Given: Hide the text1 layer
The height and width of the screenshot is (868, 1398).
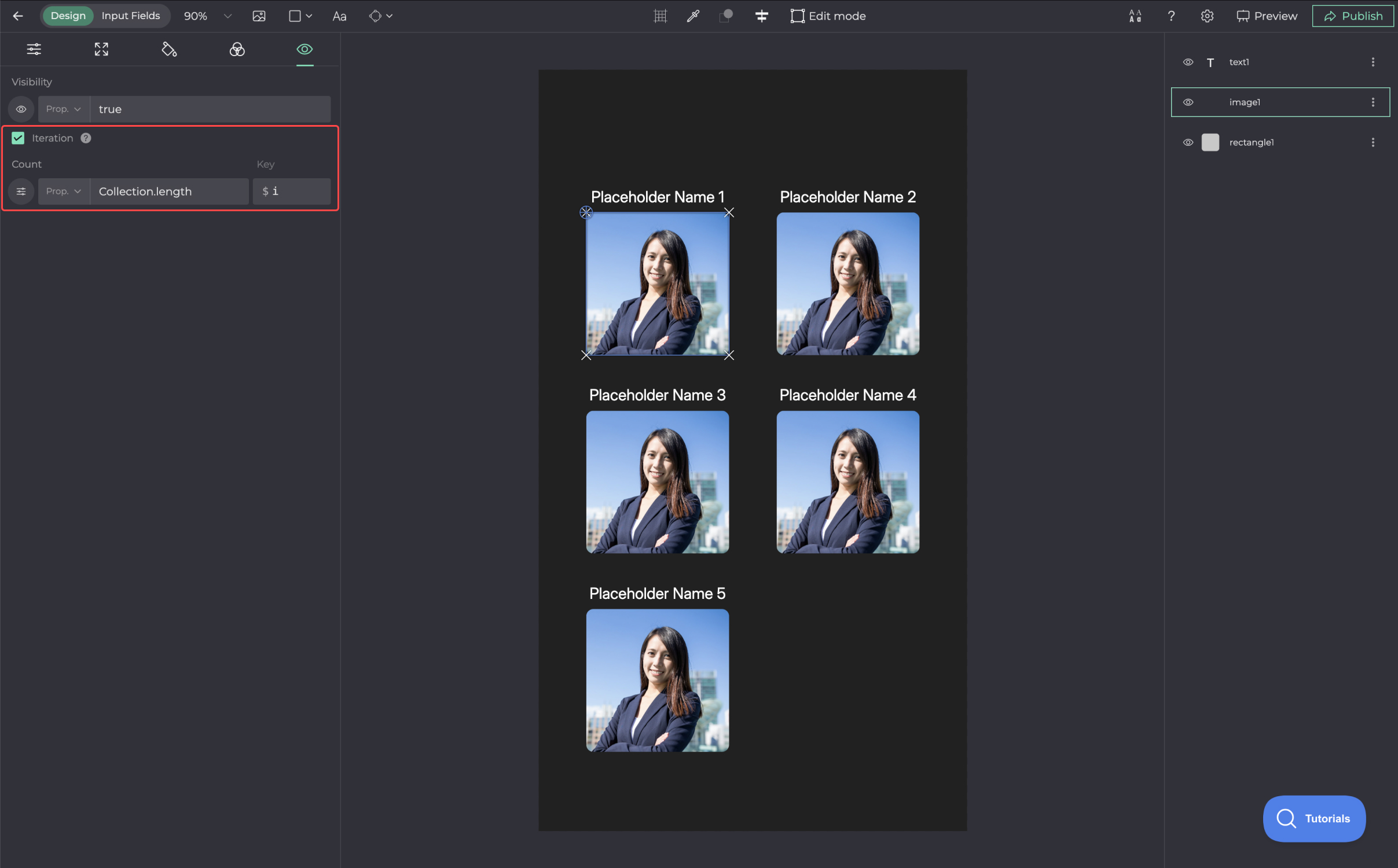Looking at the screenshot, I should pyautogui.click(x=1188, y=62).
